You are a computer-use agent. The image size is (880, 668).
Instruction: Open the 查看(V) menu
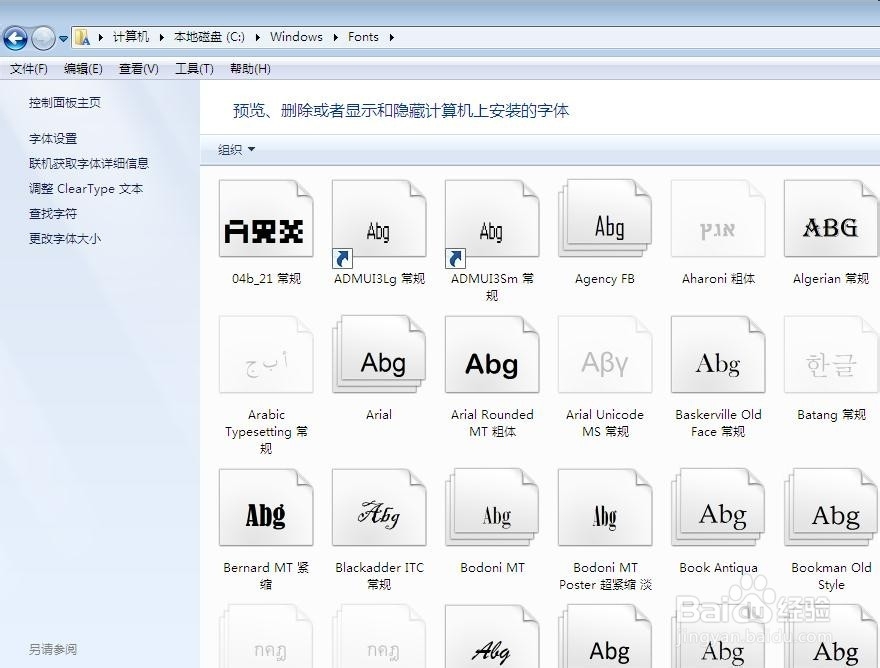tap(139, 68)
